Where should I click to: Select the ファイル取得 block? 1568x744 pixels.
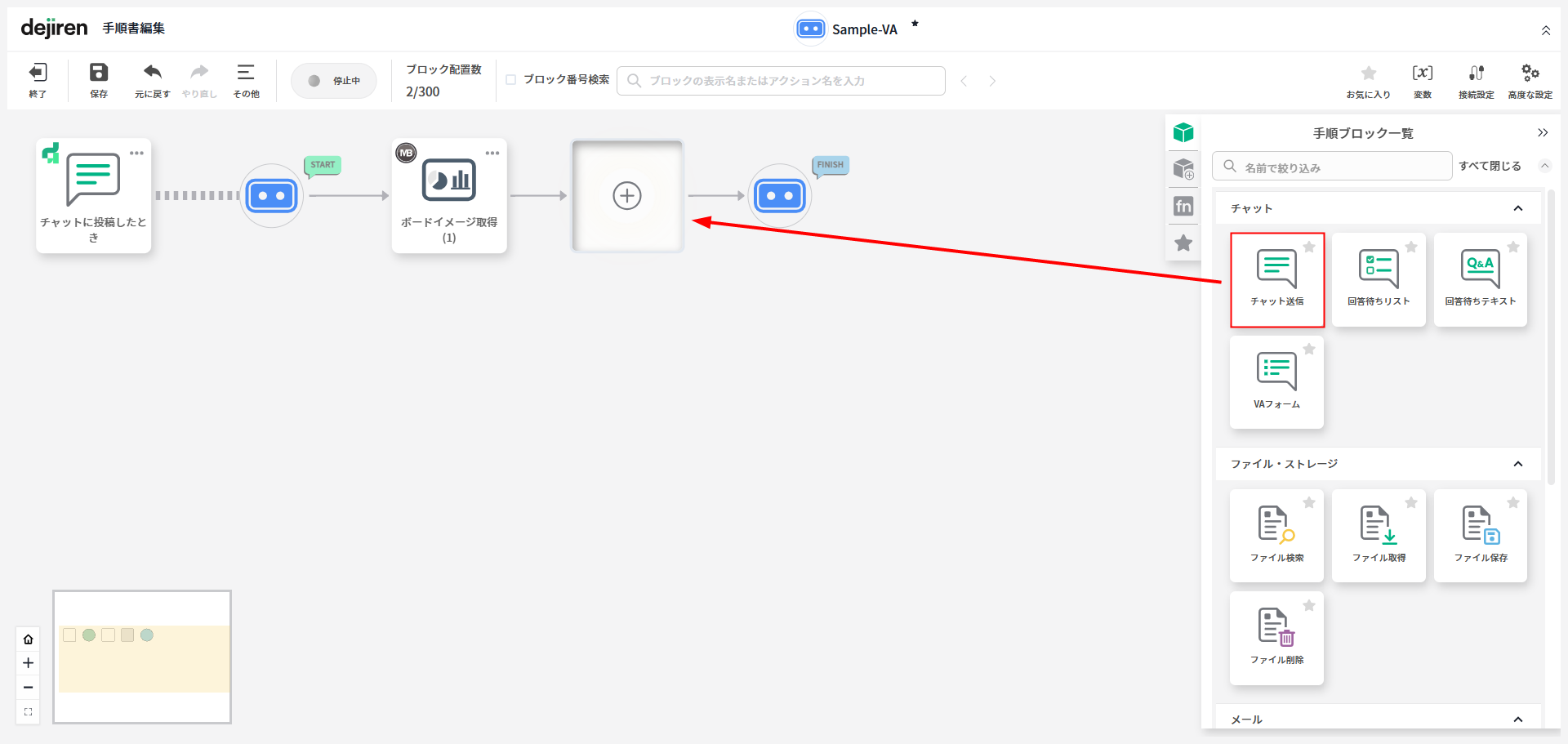pyautogui.click(x=1379, y=536)
